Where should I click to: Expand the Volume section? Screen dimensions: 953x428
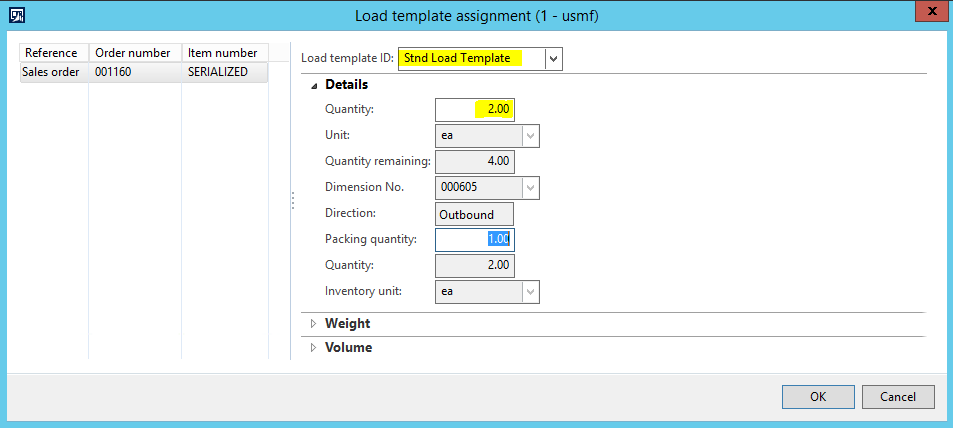(314, 348)
